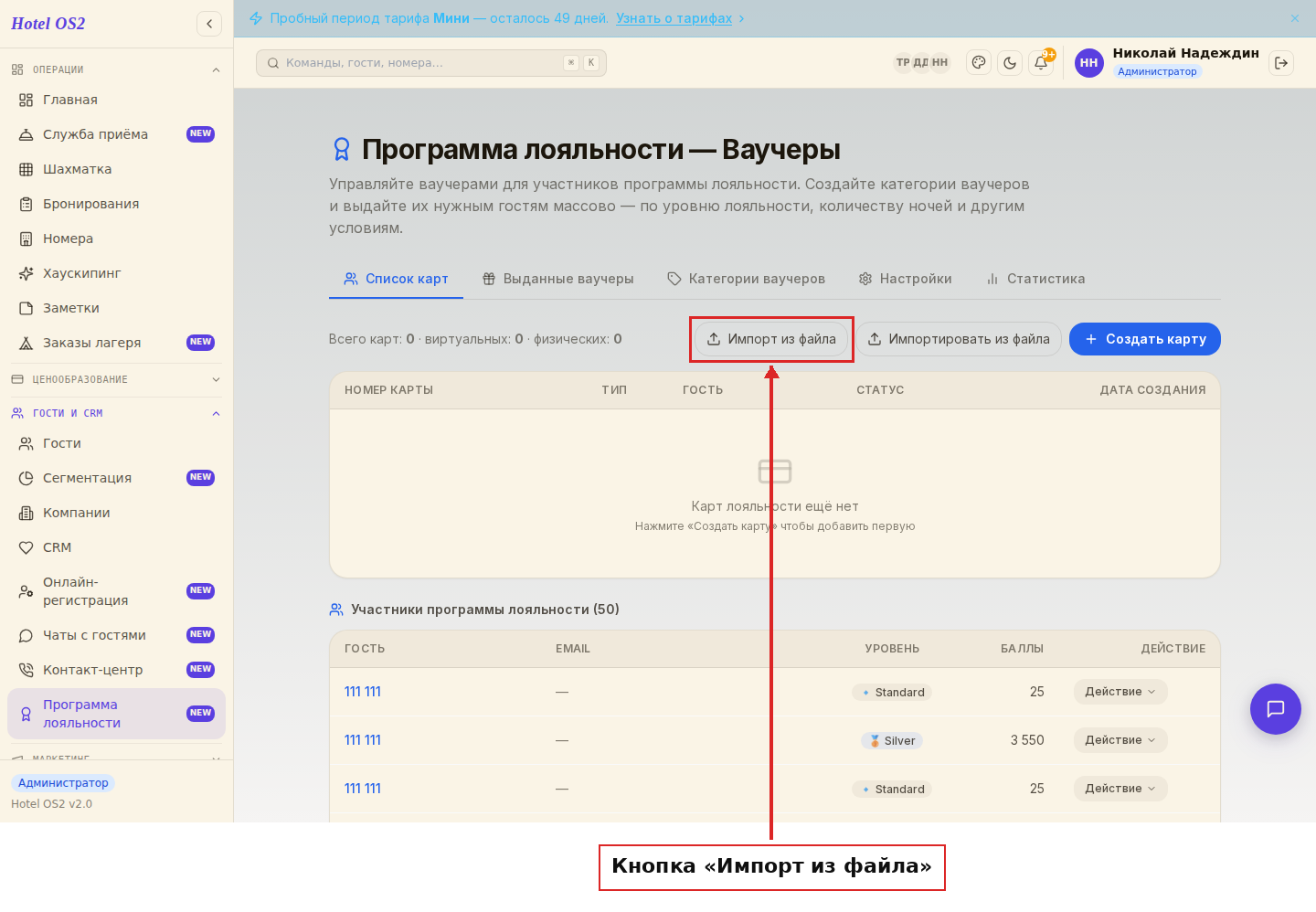The height and width of the screenshot is (912, 1316).
Task: Focus the Команды, гости, номера search field
Action: coord(431,63)
